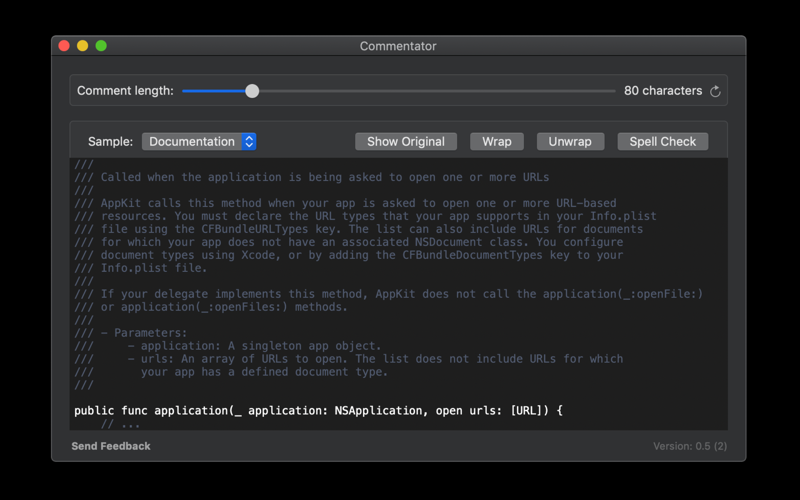
Task: Click the Version 0.5 (2) label
Action: point(690,446)
